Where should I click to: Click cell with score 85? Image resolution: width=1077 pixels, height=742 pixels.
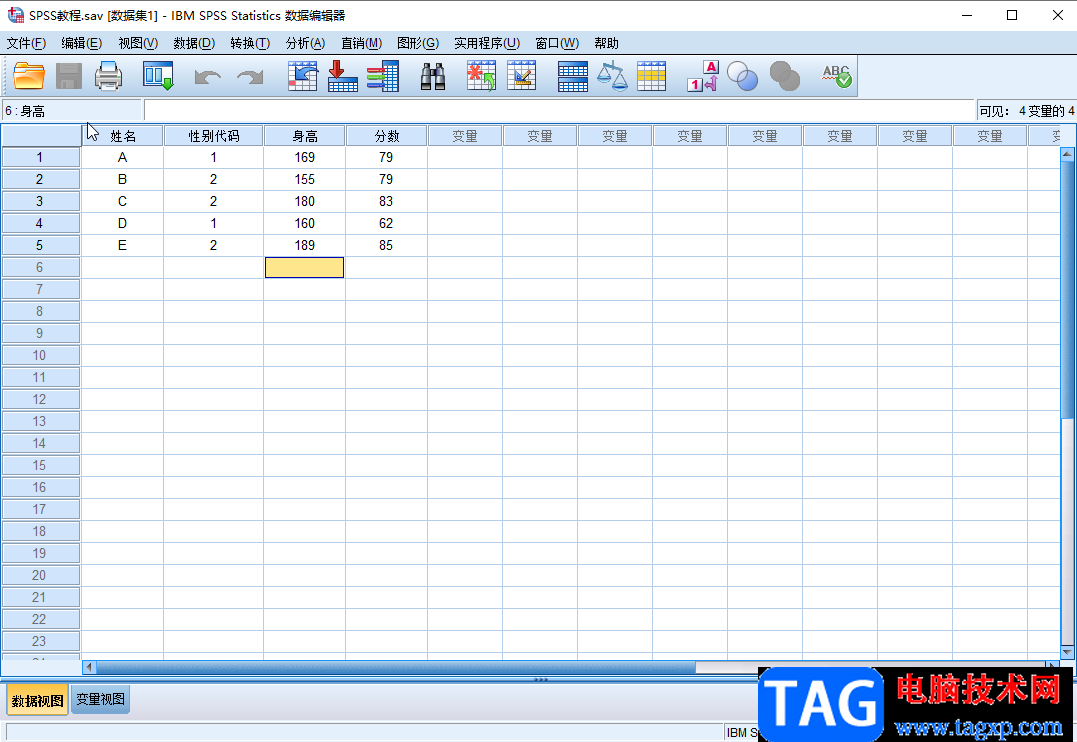[x=386, y=245]
